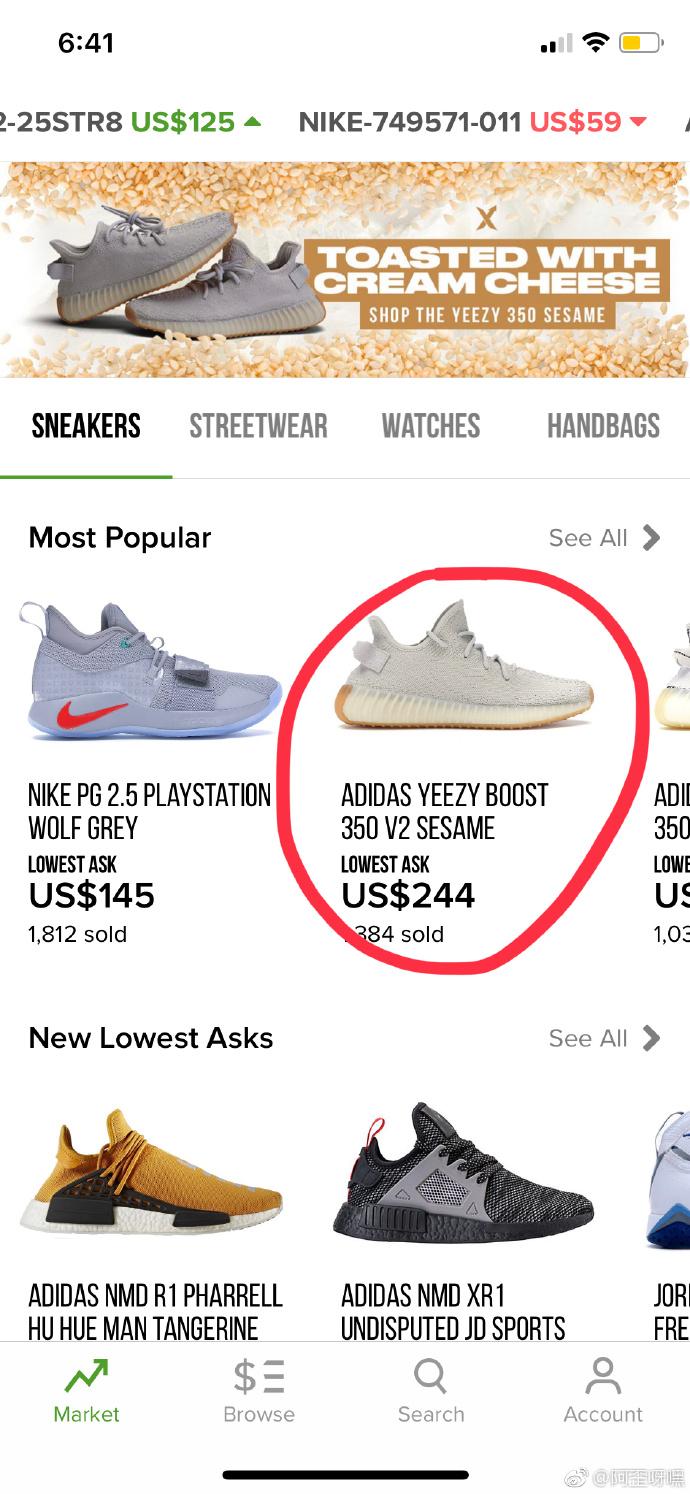This screenshot has height=1494, width=690.
Task: Expand Most Popular See All chevron
Action: tap(651, 538)
